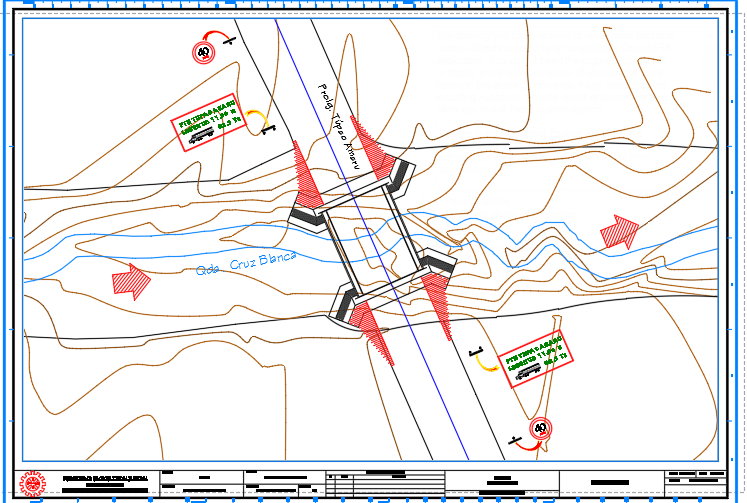Click truck symbol in upper-left load sign
Screen dimensions: 747x503
(202, 130)
